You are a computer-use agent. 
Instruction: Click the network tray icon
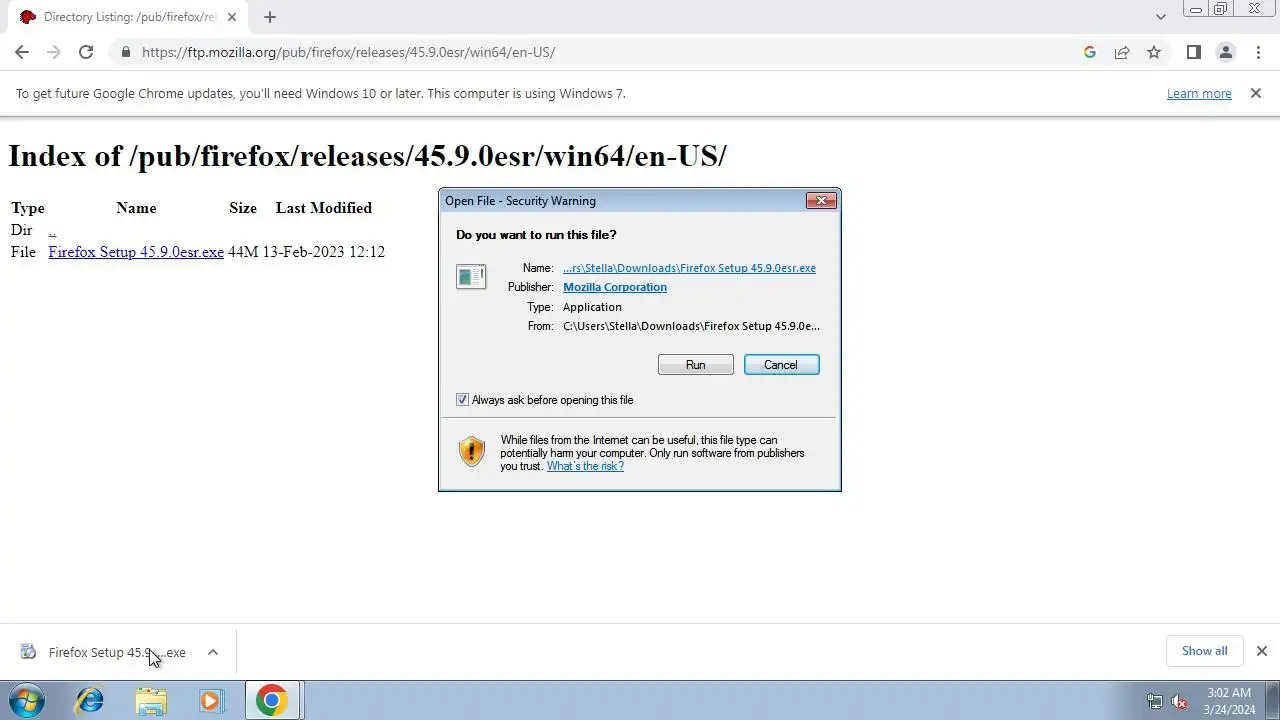tap(1155, 701)
